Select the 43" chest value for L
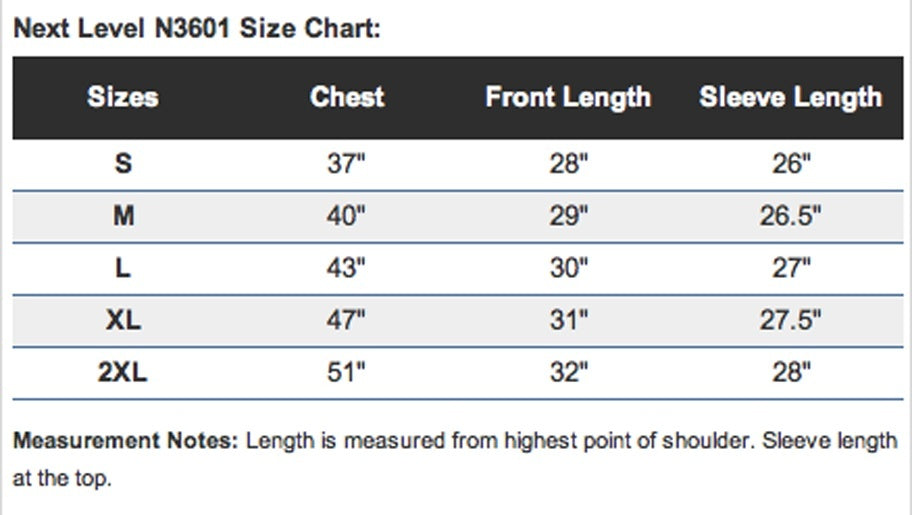This screenshot has width=912, height=515. click(x=346, y=268)
